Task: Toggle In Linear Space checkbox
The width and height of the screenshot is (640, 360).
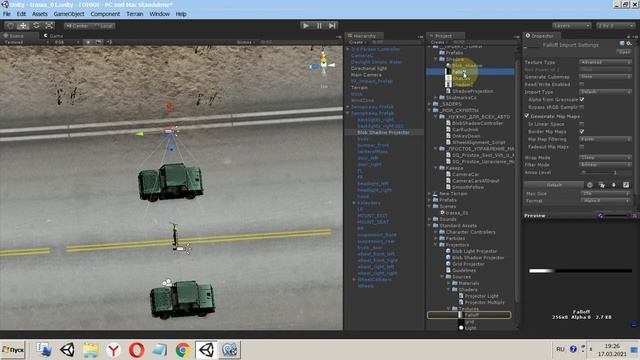Action: tap(582, 124)
